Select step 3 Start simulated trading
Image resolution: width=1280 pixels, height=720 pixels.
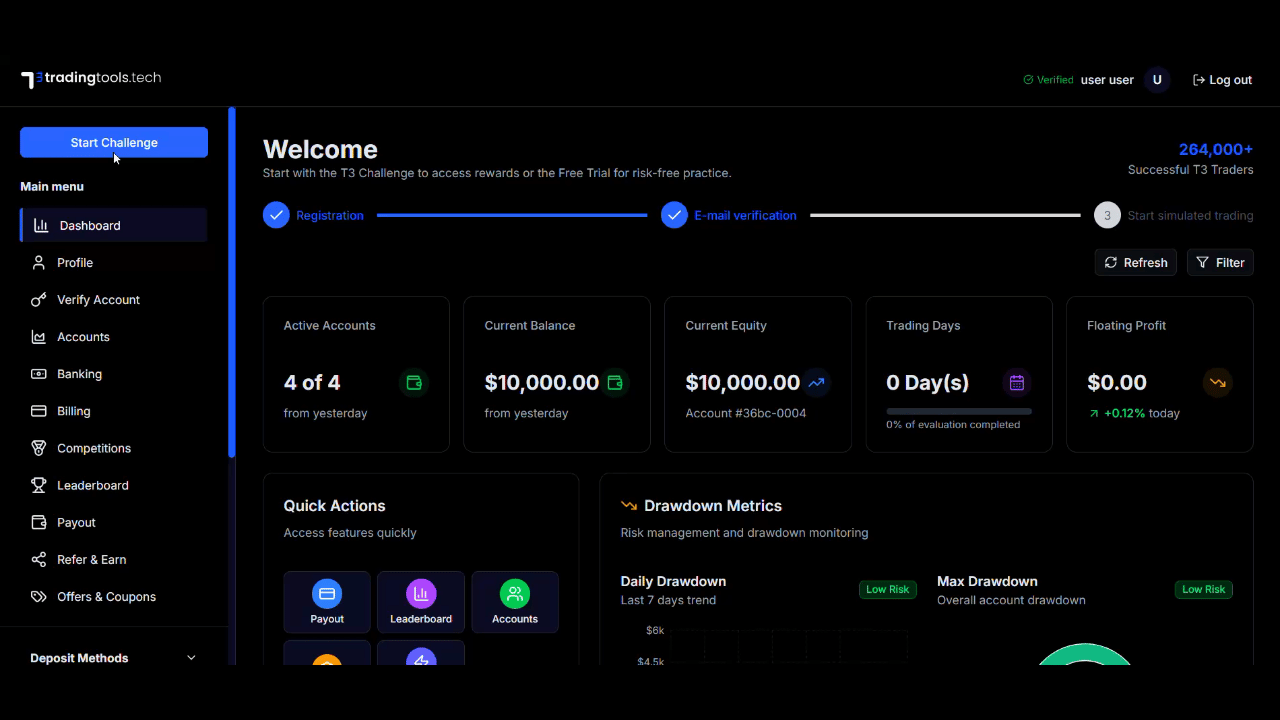tap(1107, 215)
